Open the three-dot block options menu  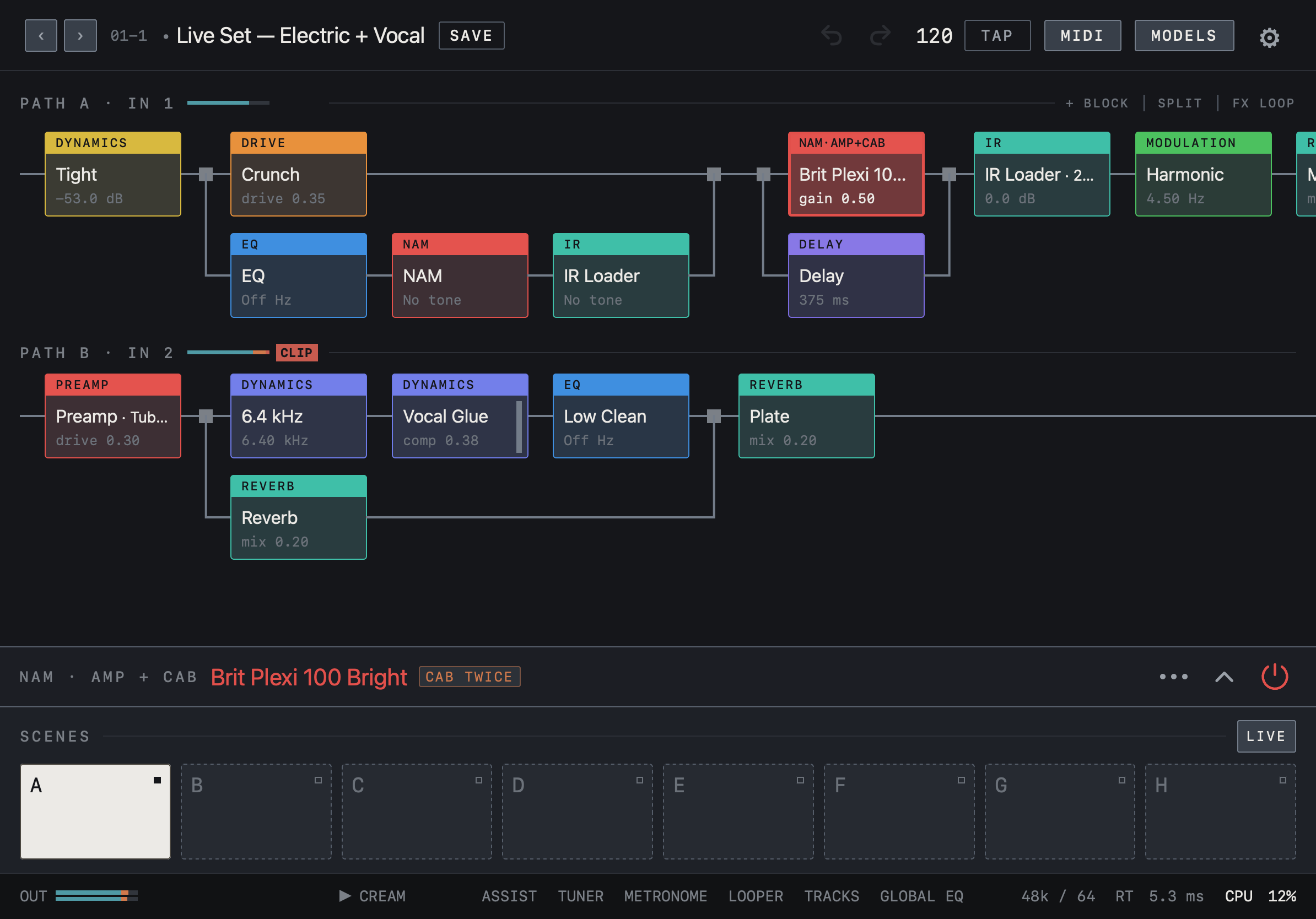click(x=1173, y=677)
